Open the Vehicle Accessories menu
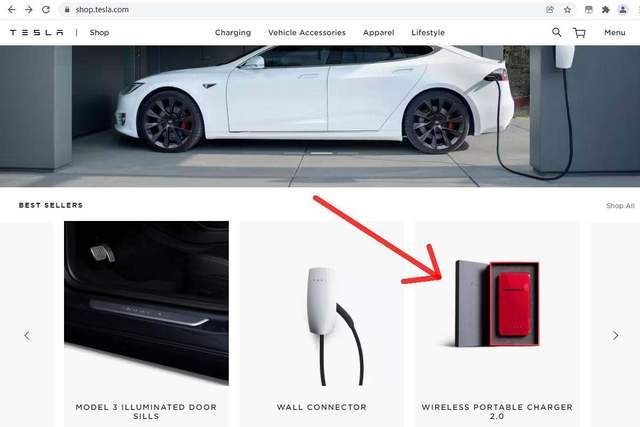The image size is (640, 427). coord(307,33)
